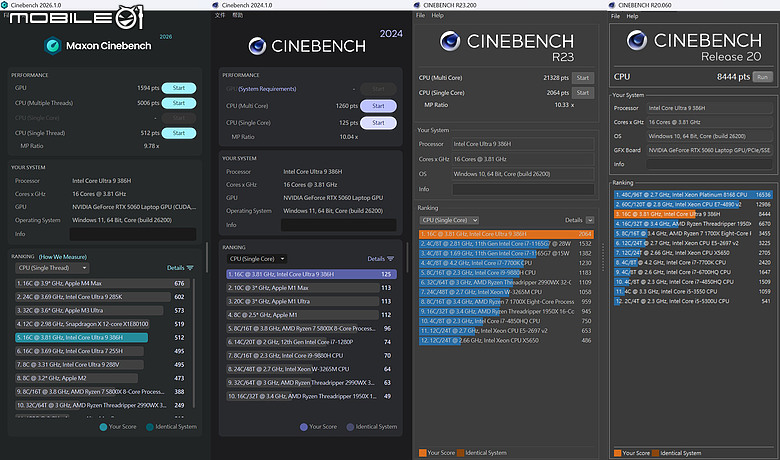Click the Info field in Cinebench 2026

pos(133,234)
